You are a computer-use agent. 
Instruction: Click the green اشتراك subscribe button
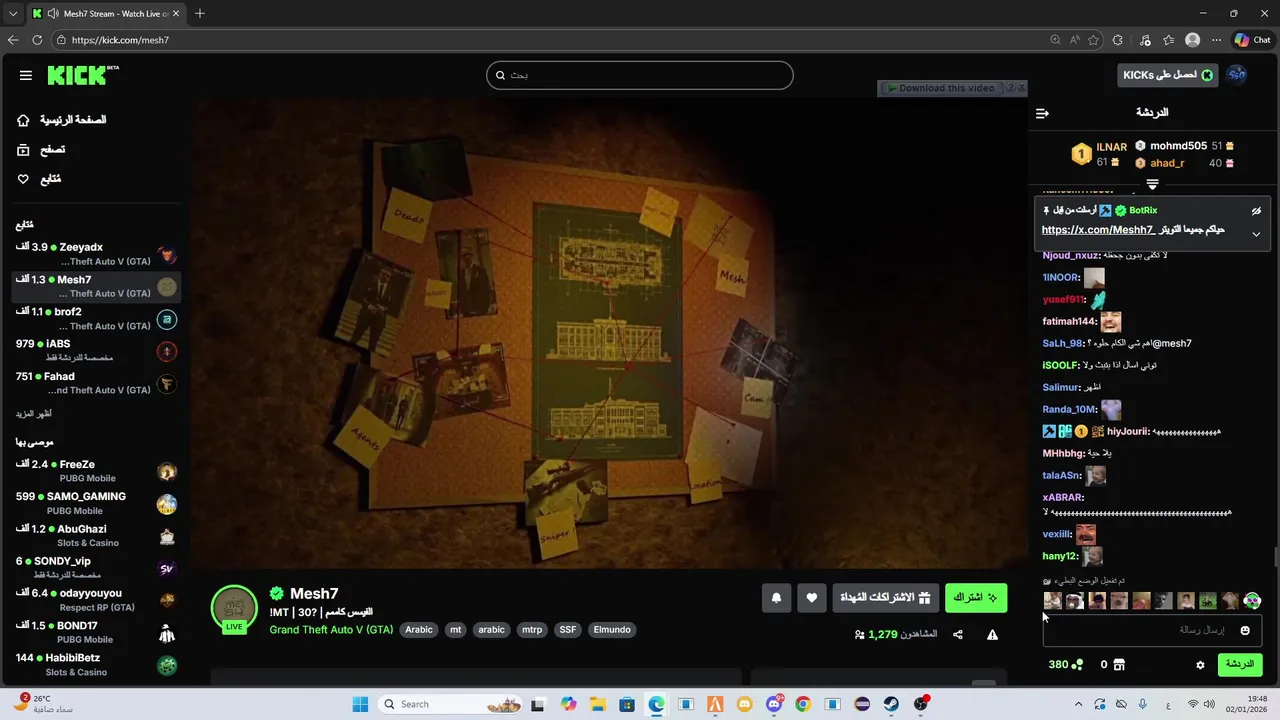[x=976, y=598]
